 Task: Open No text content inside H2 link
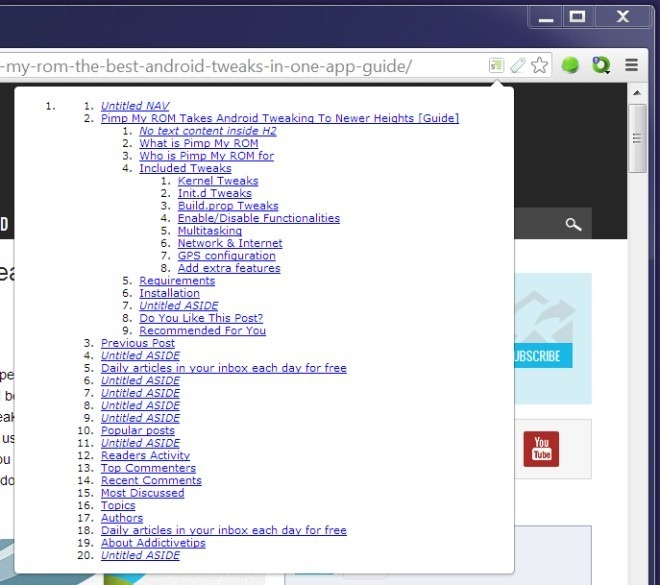pyautogui.click(x=208, y=131)
